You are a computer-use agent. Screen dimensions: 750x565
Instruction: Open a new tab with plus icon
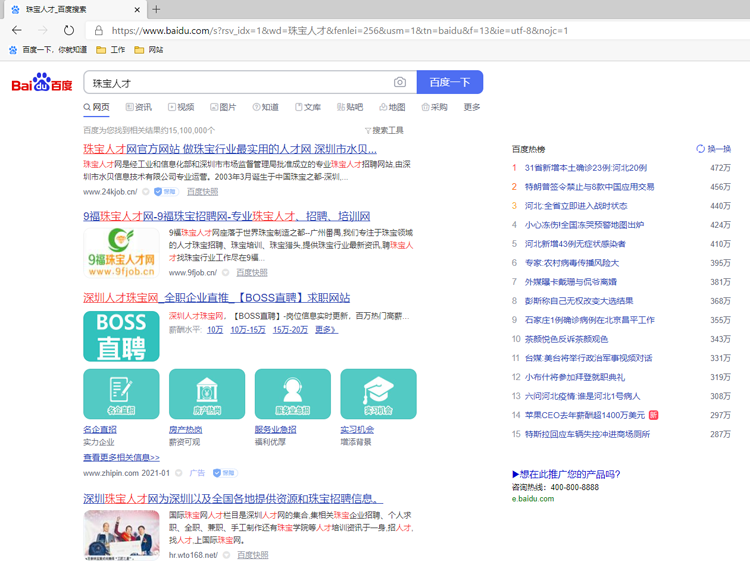[156, 9]
